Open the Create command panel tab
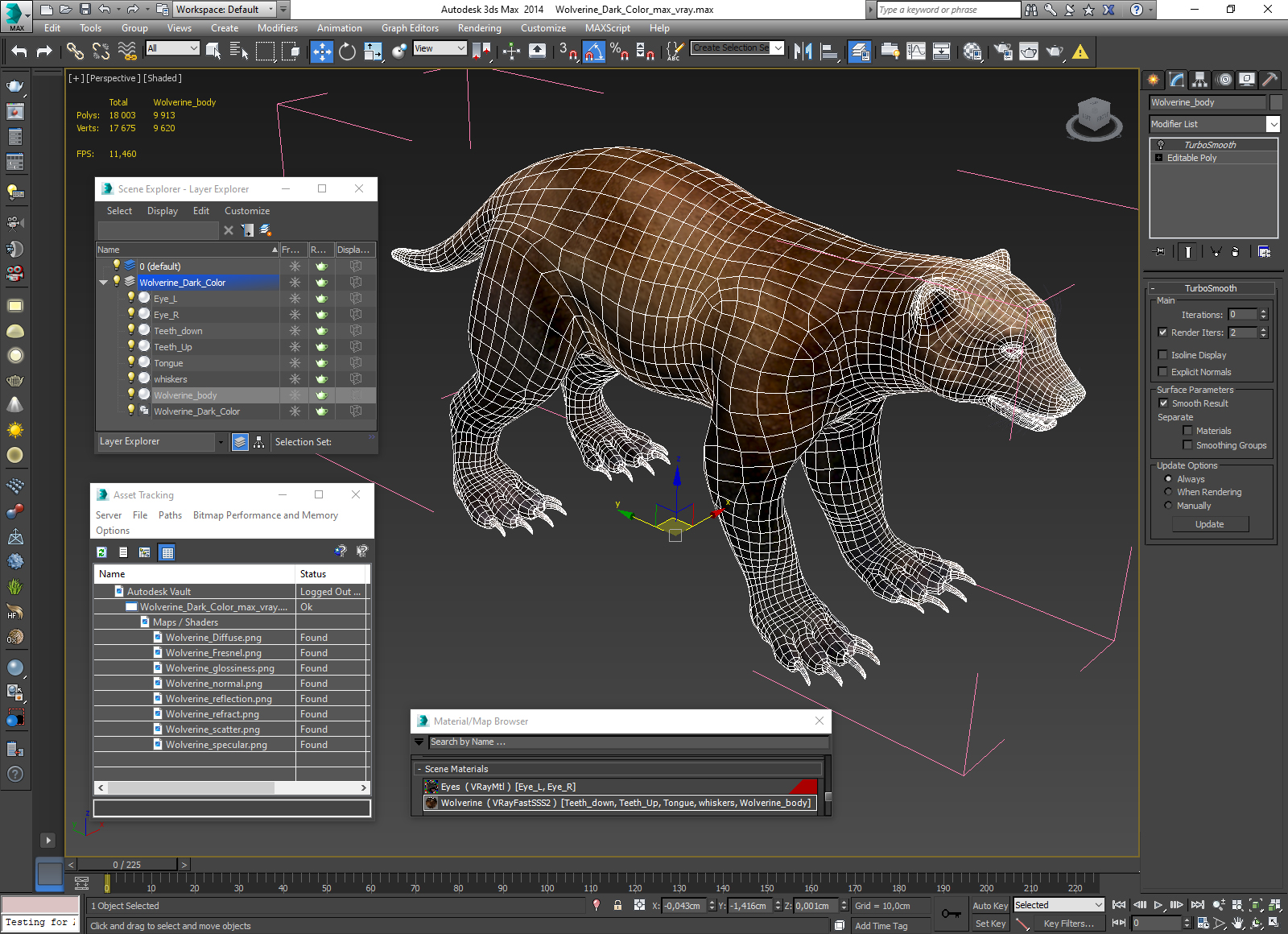The width and height of the screenshot is (1288, 934). tap(1154, 79)
